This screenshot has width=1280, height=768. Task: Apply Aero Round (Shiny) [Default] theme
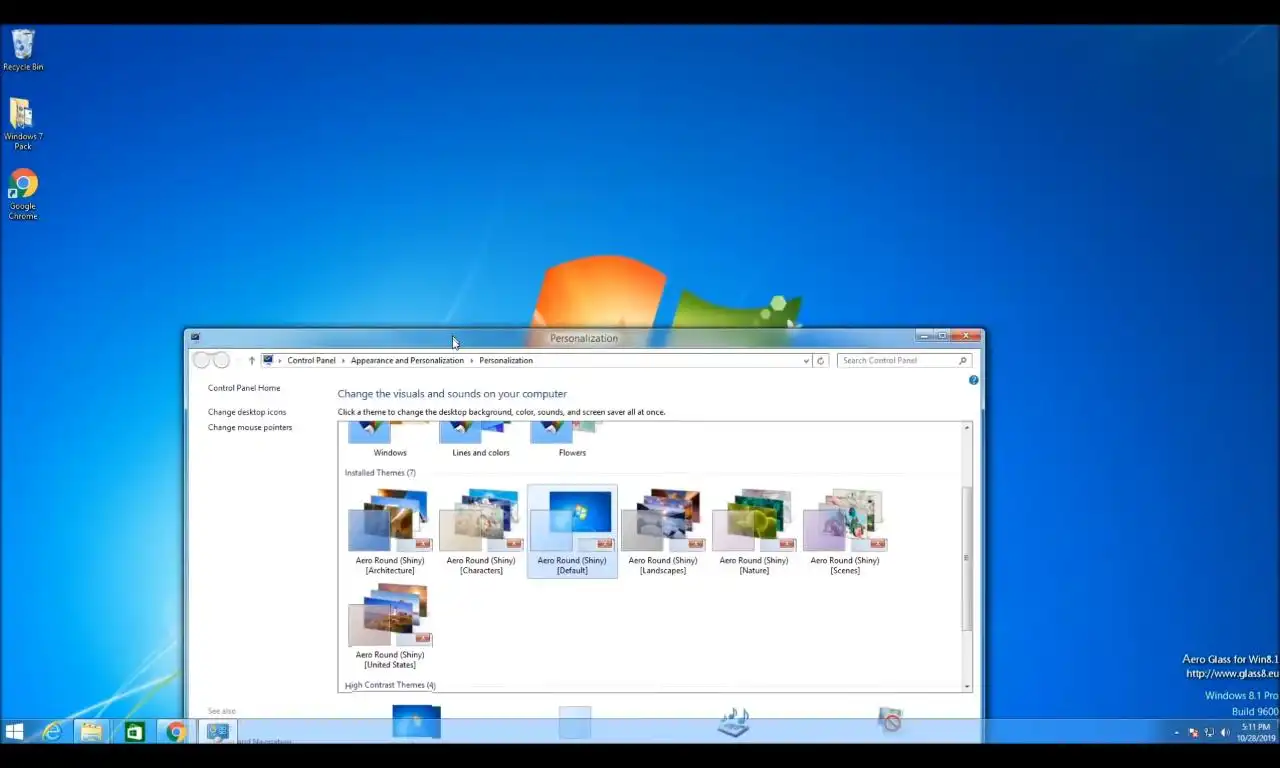[572, 531]
